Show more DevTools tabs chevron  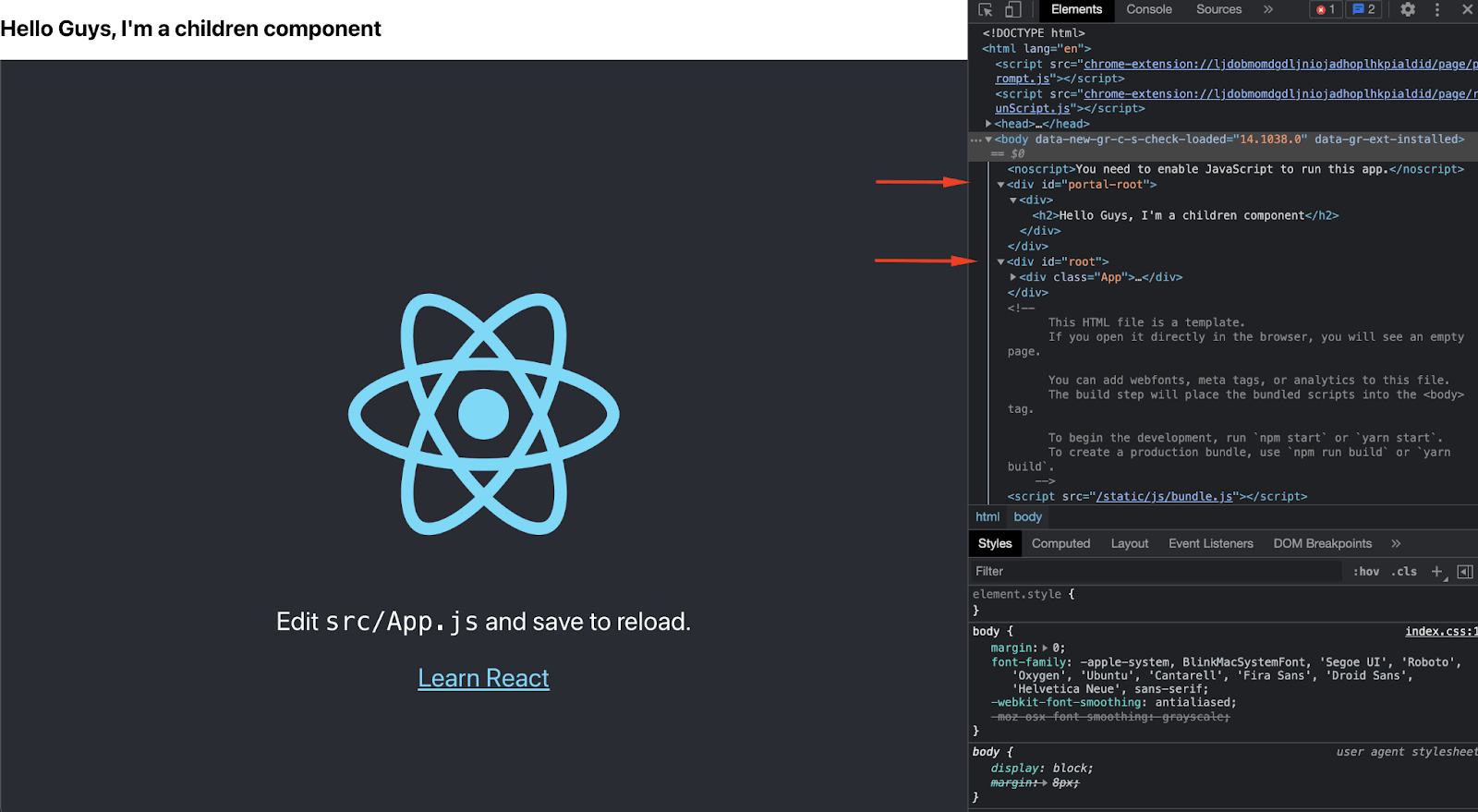[x=1268, y=9]
